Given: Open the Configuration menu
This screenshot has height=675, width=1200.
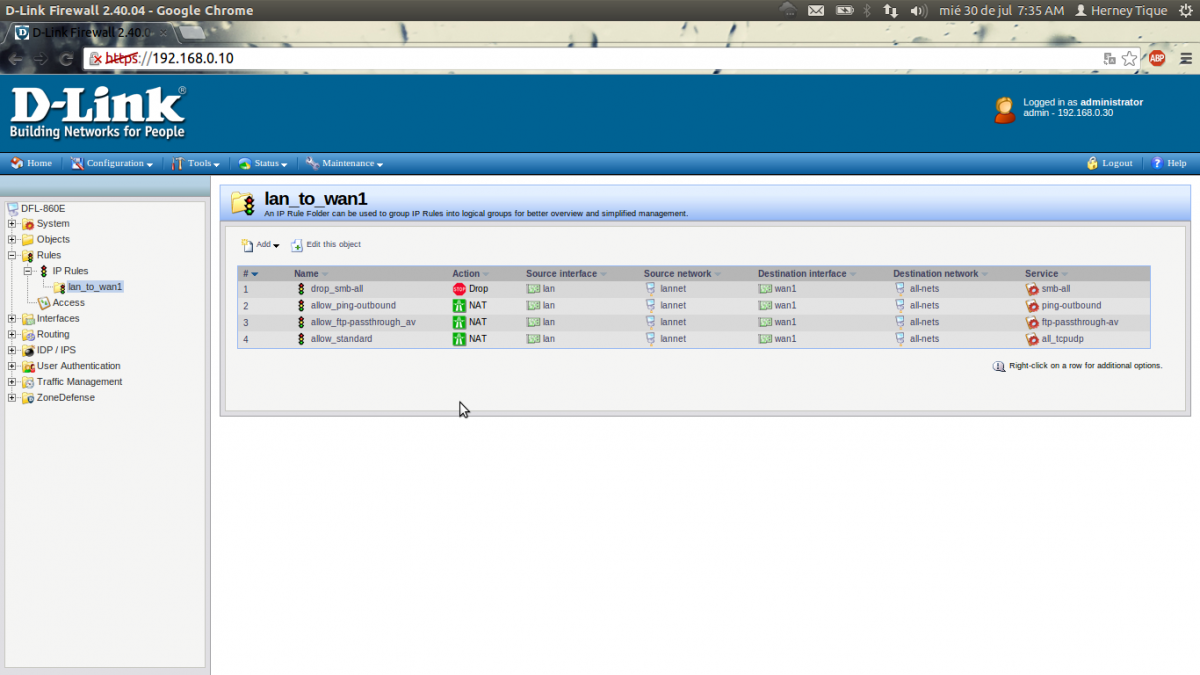Looking at the screenshot, I should [x=111, y=163].
